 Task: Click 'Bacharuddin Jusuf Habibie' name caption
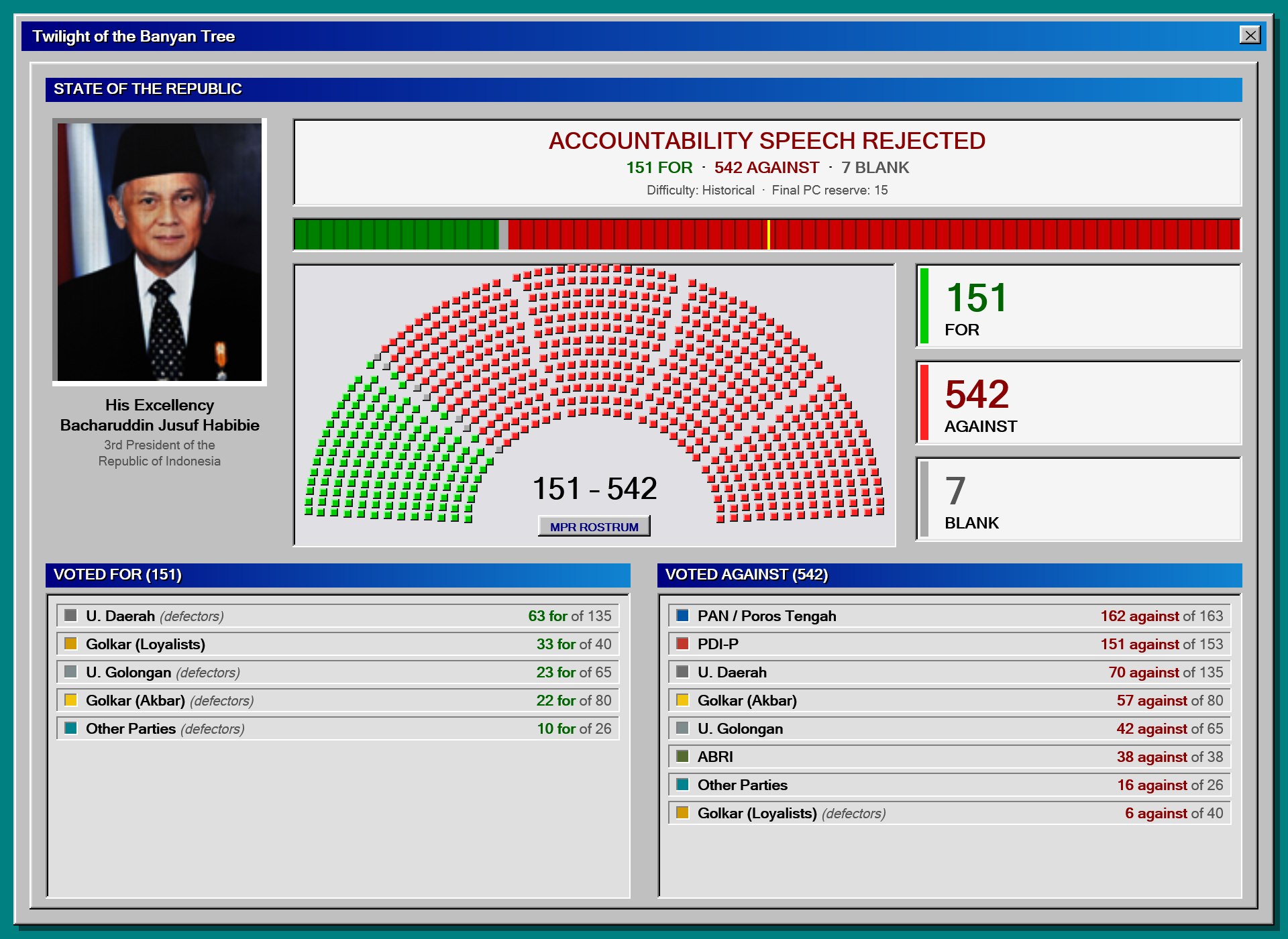coord(160,425)
